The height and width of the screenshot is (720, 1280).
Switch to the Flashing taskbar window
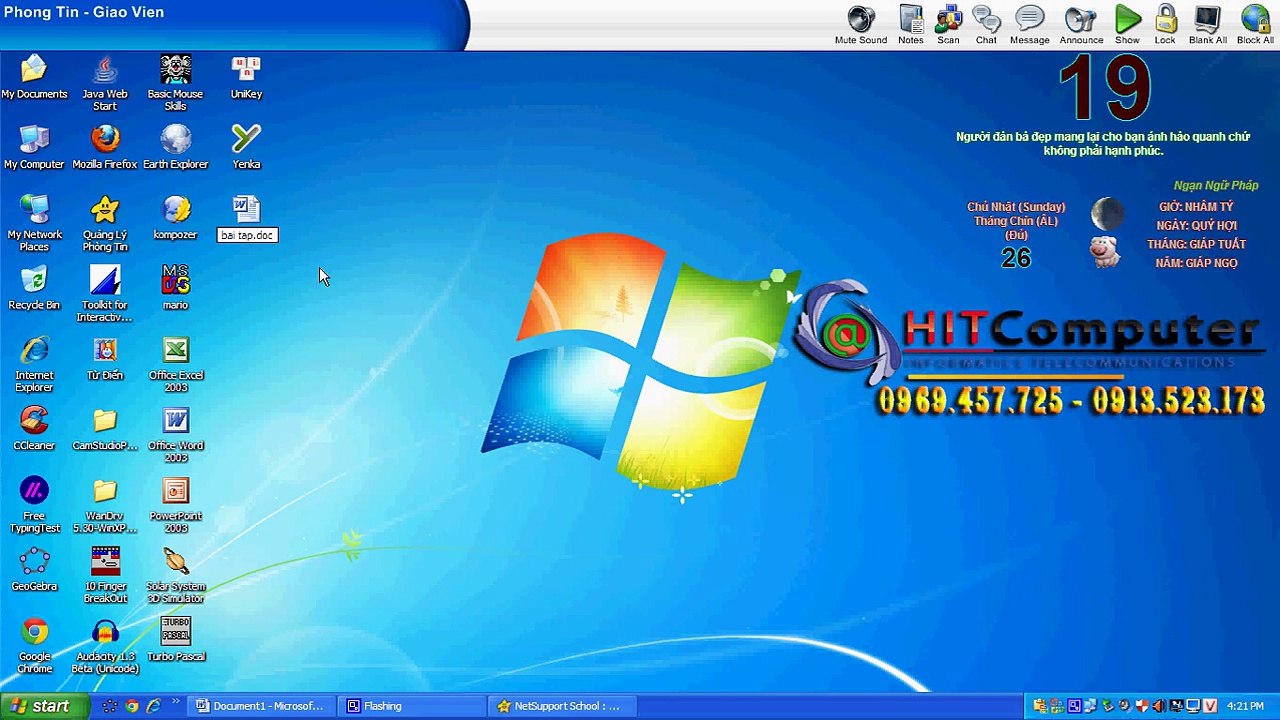click(410, 706)
